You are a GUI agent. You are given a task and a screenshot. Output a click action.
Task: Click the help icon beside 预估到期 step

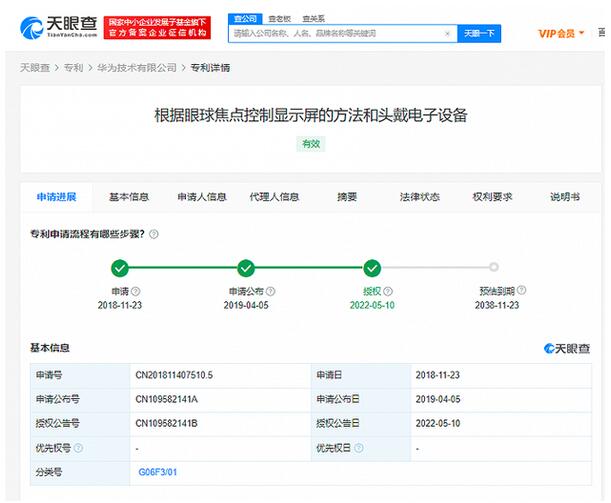click(x=521, y=290)
